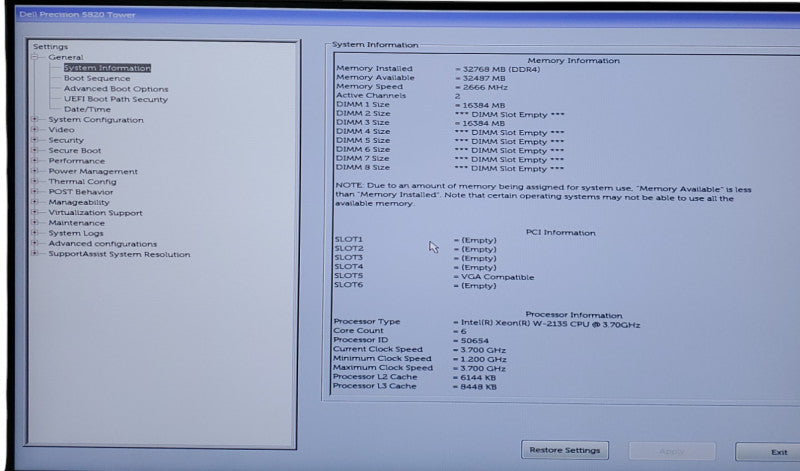The image size is (800, 471).
Task: Select the General category label
Action: (x=66, y=57)
